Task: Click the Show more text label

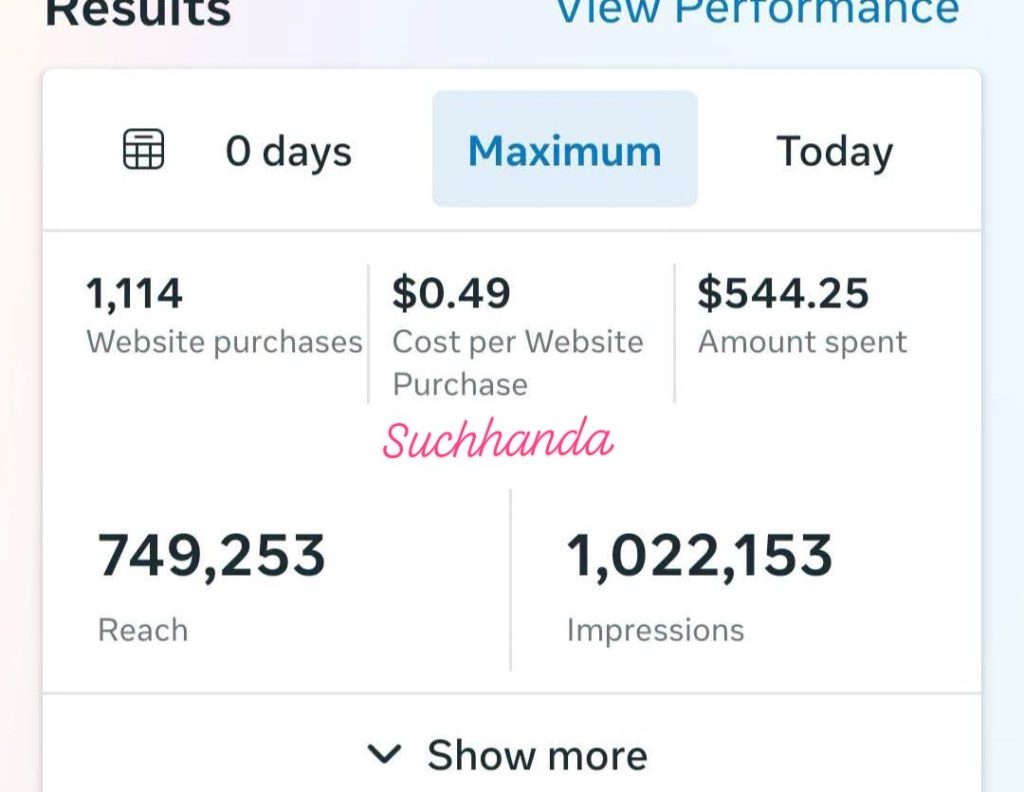Action: click(537, 755)
